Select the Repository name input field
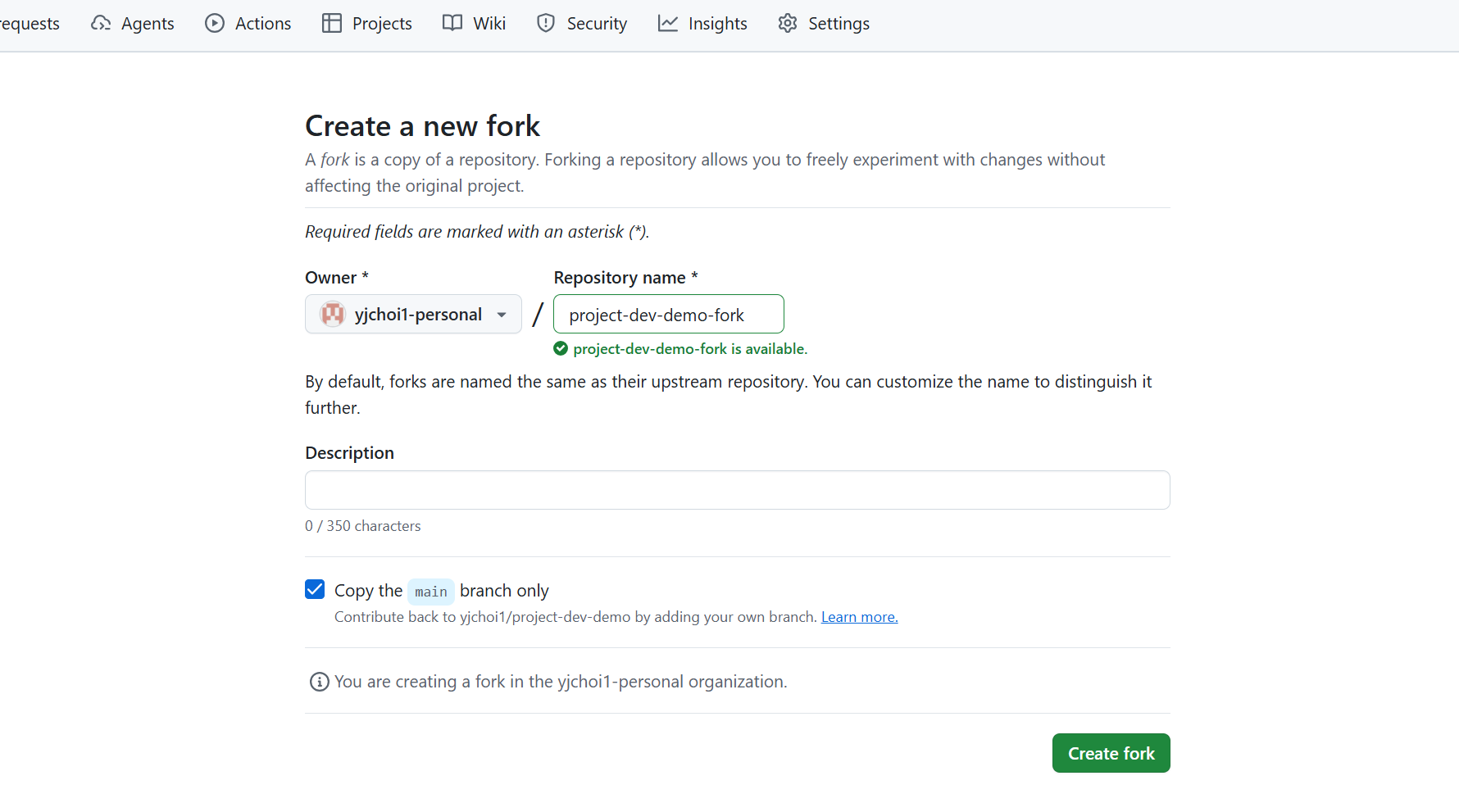The image size is (1459, 812). [x=668, y=314]
